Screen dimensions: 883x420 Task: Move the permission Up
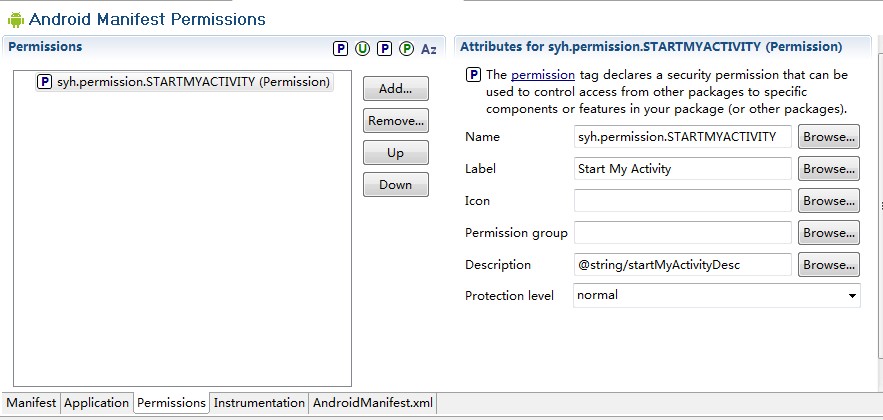pyautogui.click(x=396, y=153)
